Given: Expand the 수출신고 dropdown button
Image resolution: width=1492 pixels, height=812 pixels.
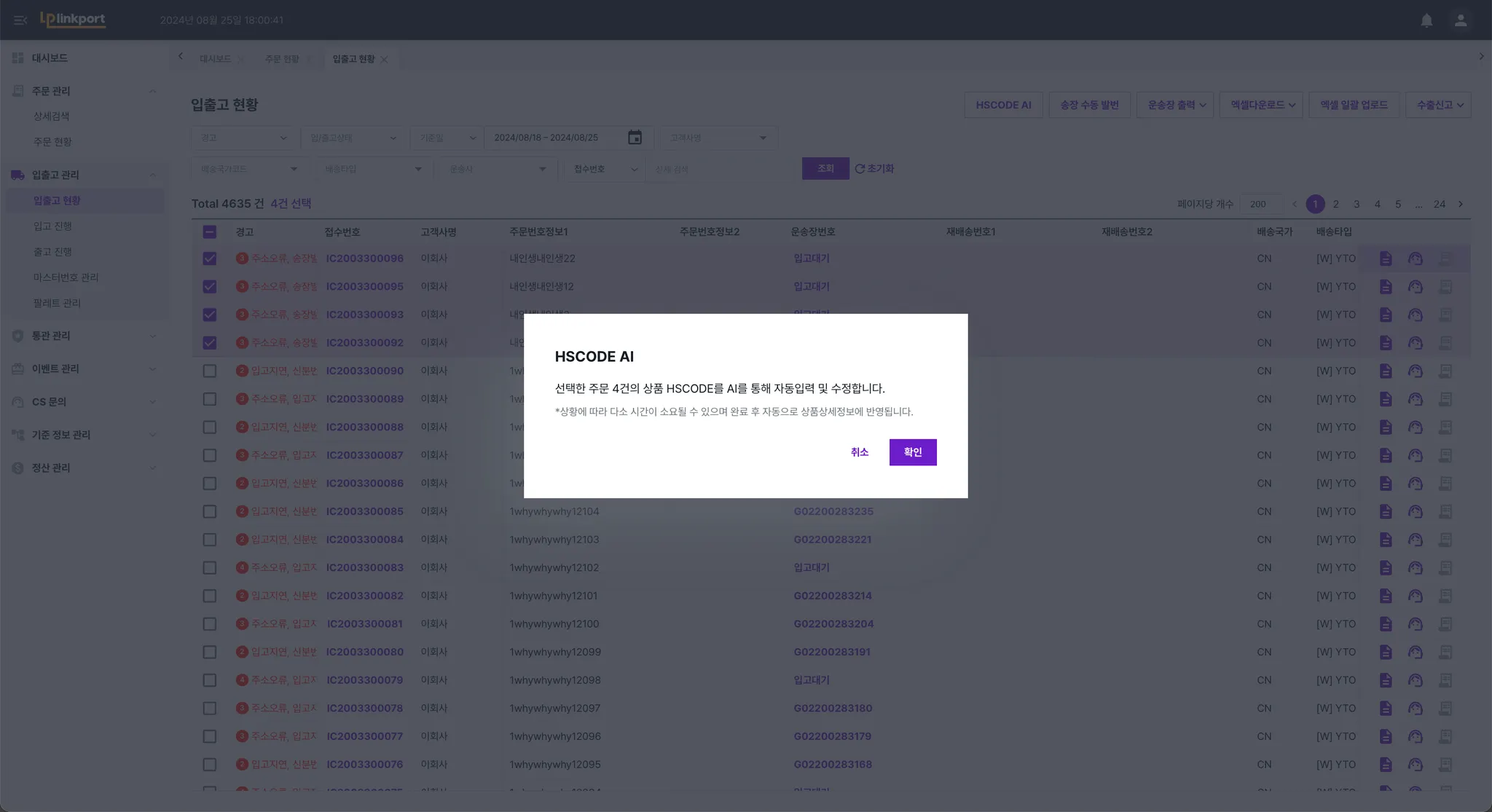Looking at the screenshot, I should [x=1438, y=105].
